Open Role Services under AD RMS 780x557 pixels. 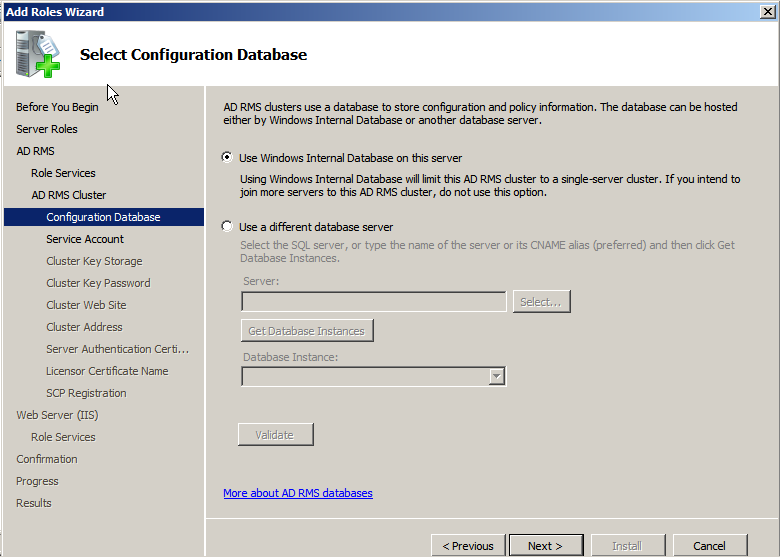point(63,173)
